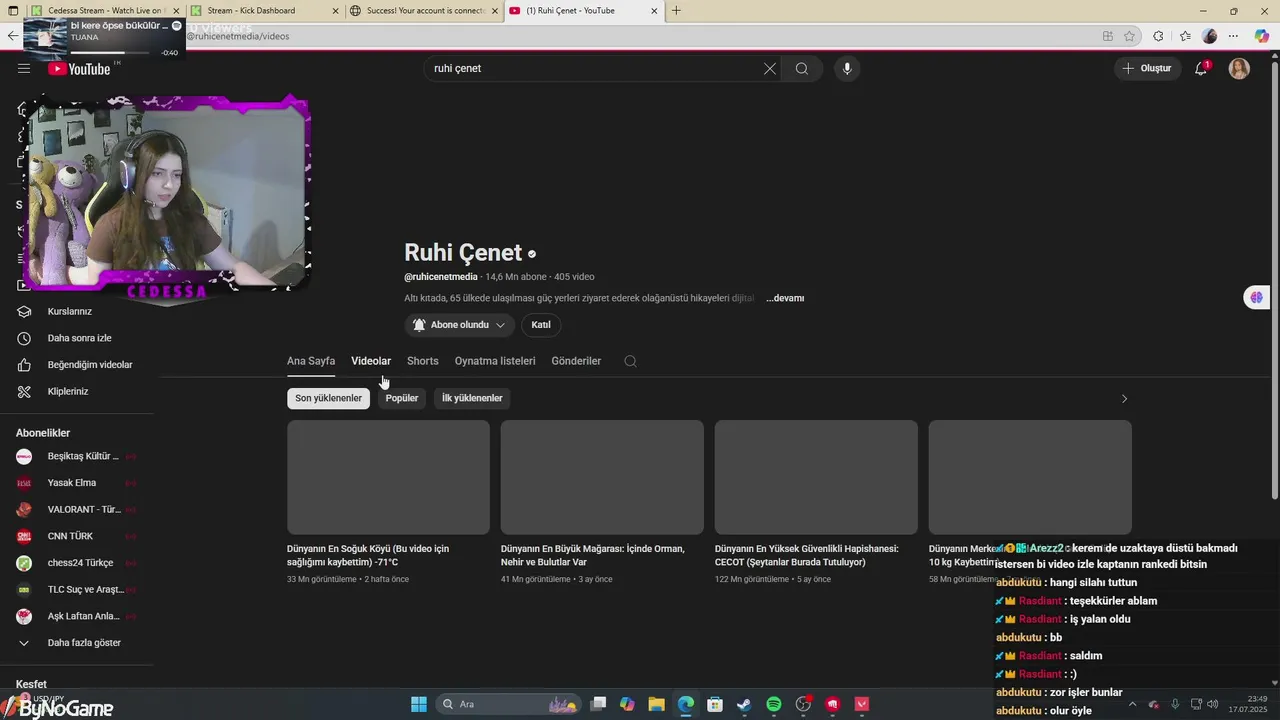Start voice search with microphone icon
1280x720 pixels.
pyautogui.click(x=847, y=68)
